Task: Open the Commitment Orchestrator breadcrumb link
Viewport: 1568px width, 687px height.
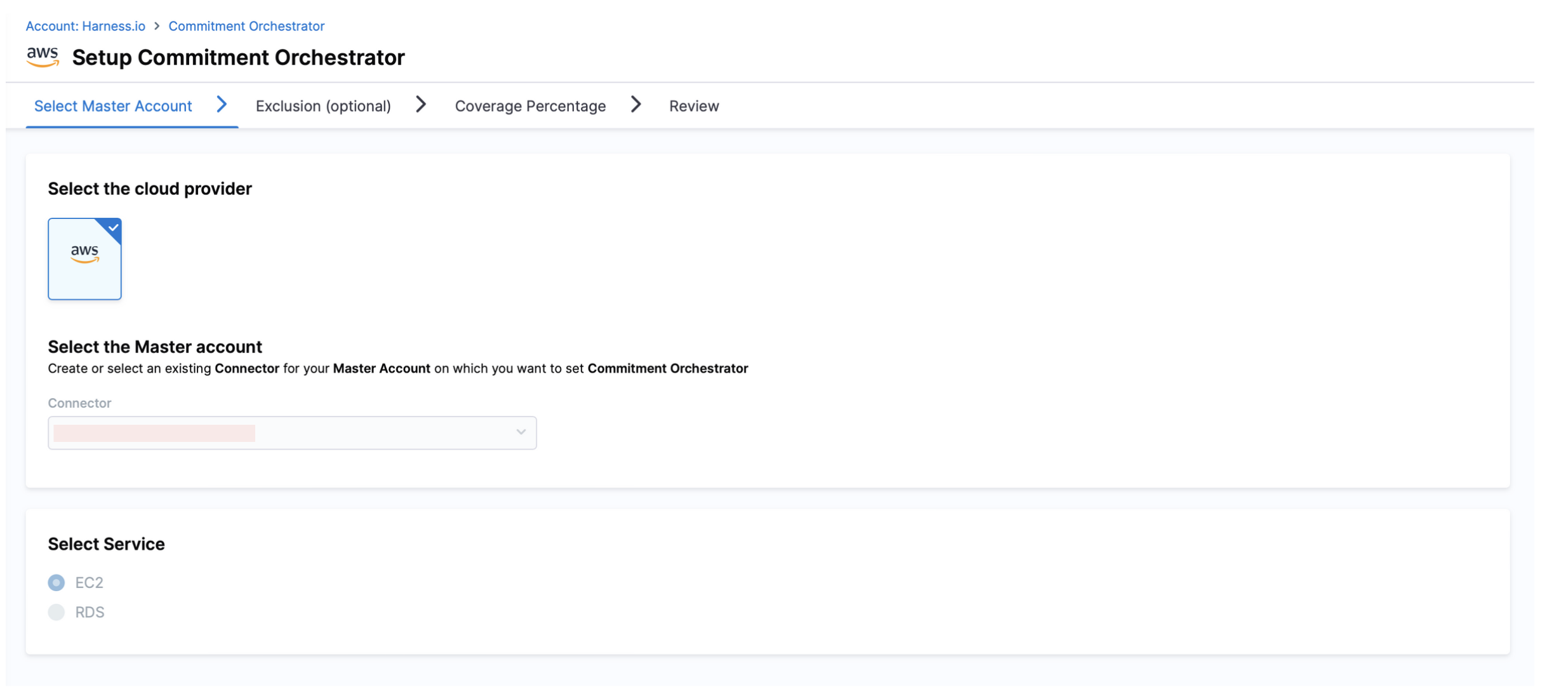Action: click(x=246, y=26)
